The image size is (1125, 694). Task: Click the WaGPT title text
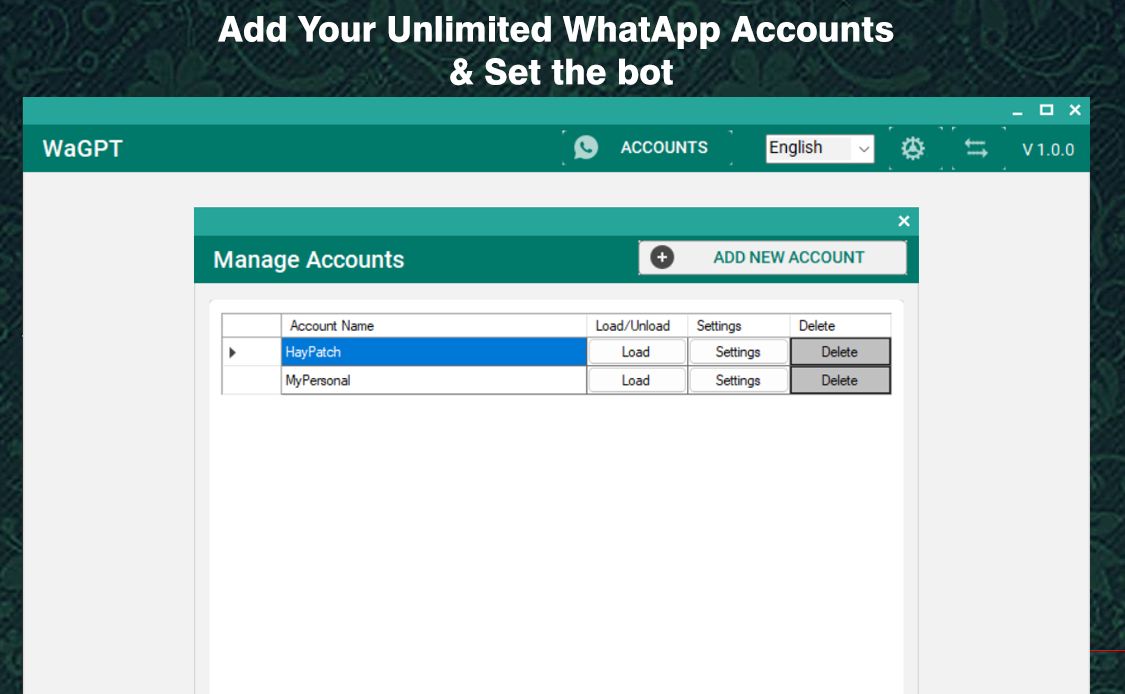(83, 149)
